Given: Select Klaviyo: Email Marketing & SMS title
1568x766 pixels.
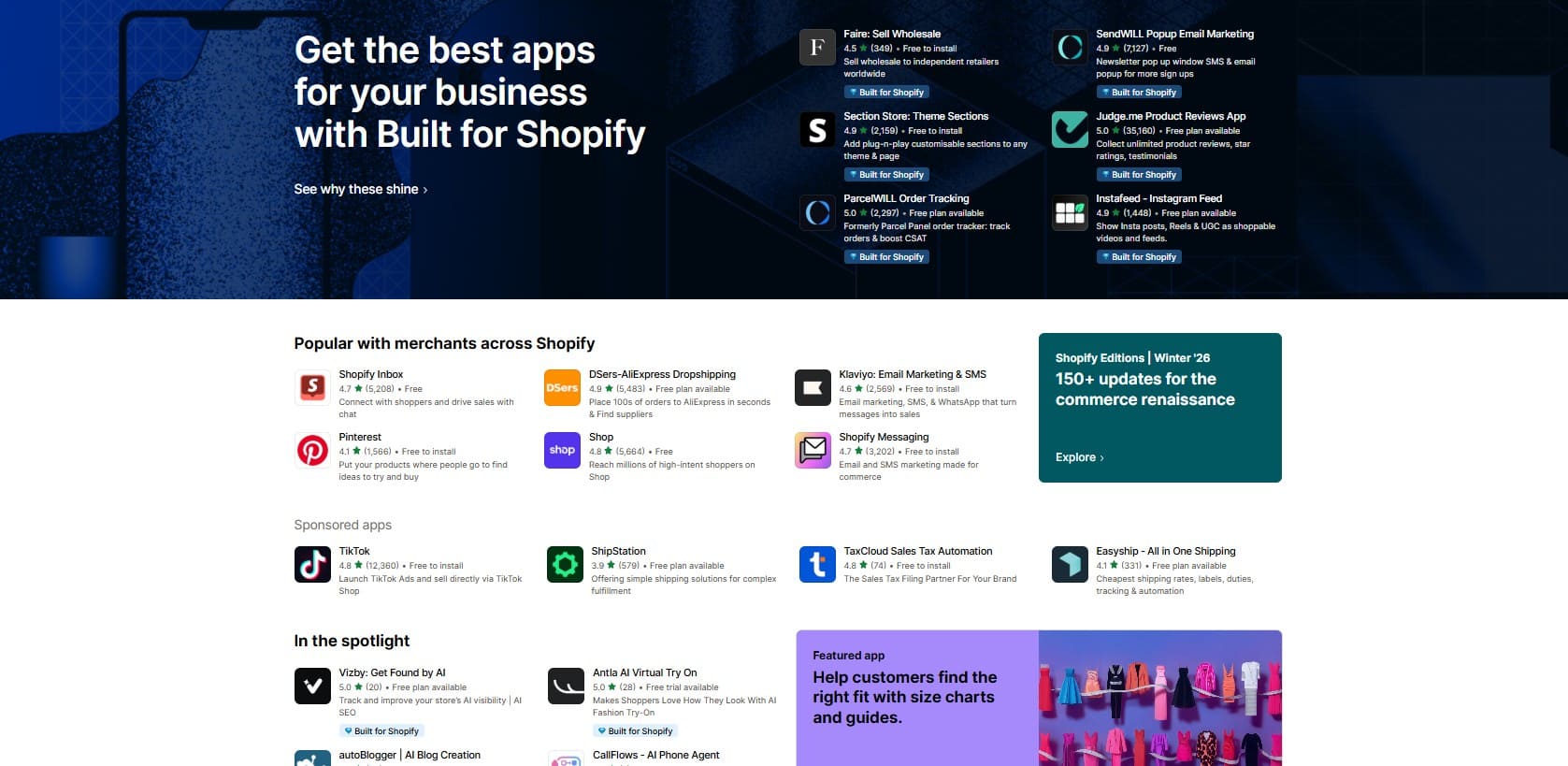Looking at the screenshot, I should pyautogui.click(x=913, y=374).
